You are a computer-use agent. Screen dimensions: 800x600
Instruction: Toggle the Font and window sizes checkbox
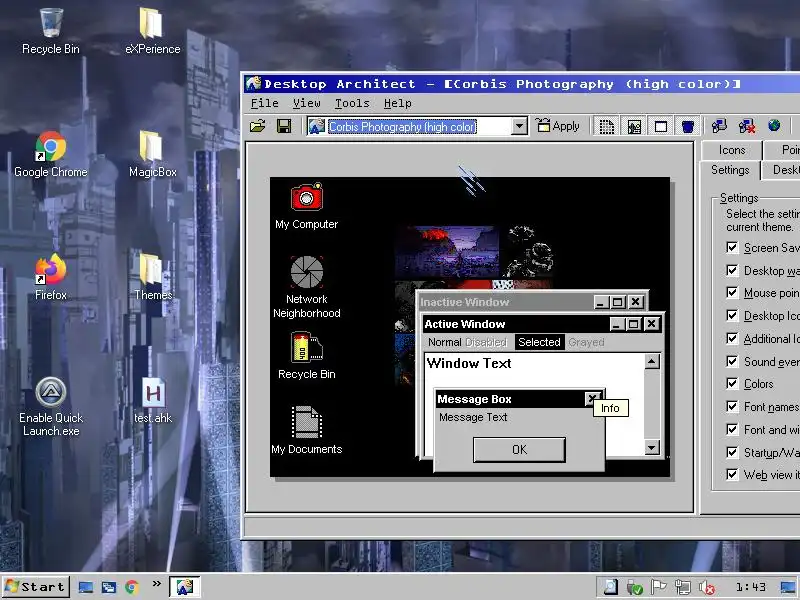(x=732, y=429)
